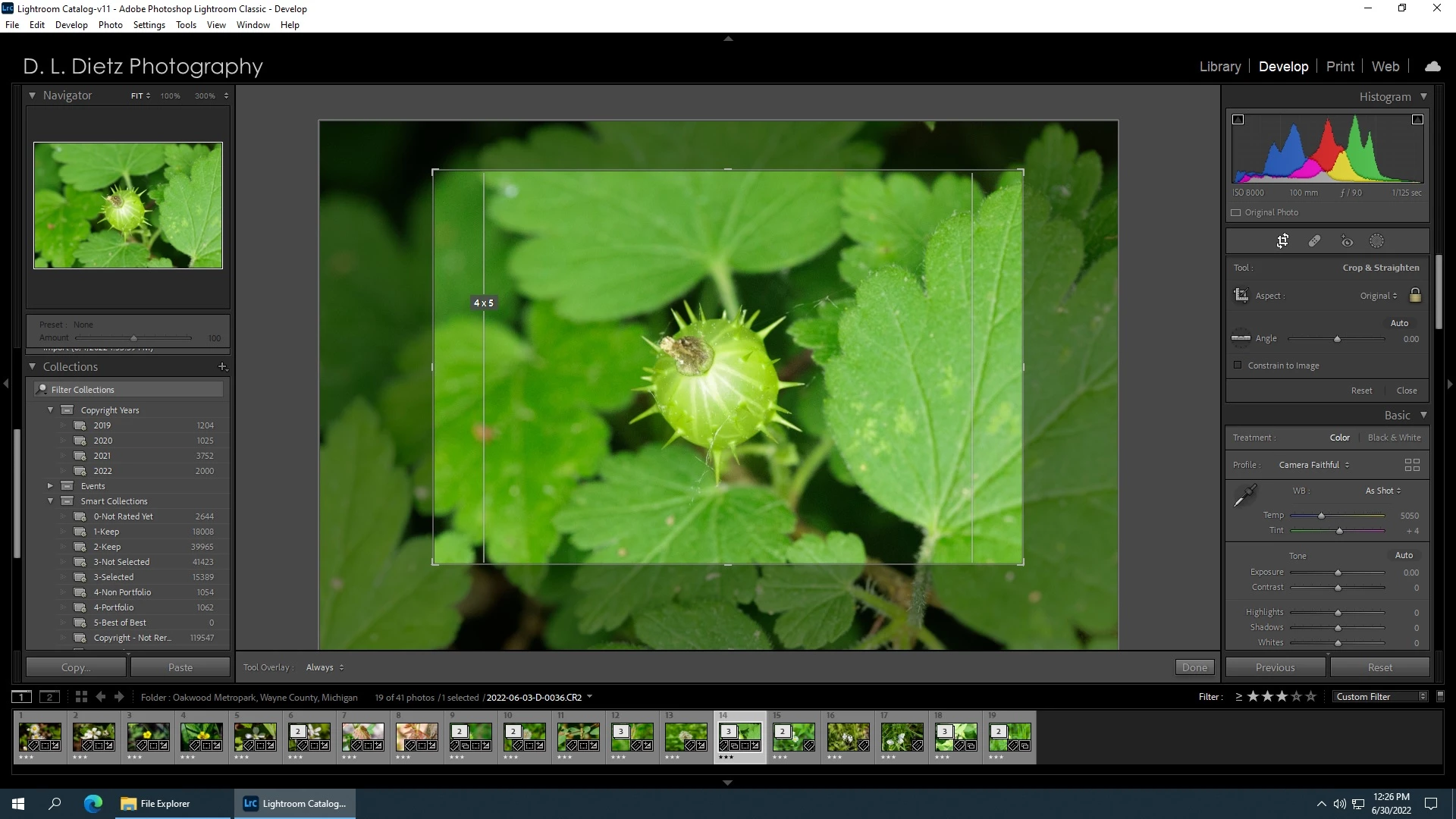Open the Aspect Original dropdown
Image resolution: width=1456 pixels, height=819 pixels.
click(1378, 296)
